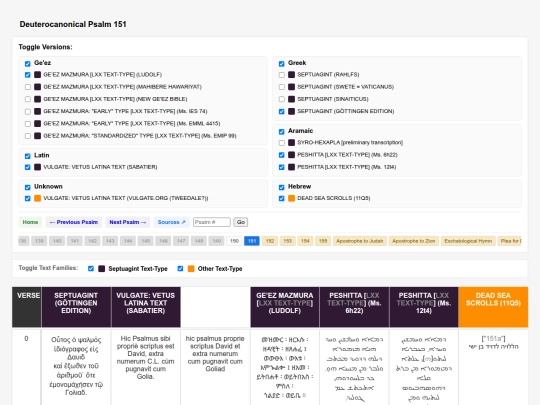
Task: Check Ge'ez Mazmura Early type Ms. IES 74
Action: coord(28,112)
